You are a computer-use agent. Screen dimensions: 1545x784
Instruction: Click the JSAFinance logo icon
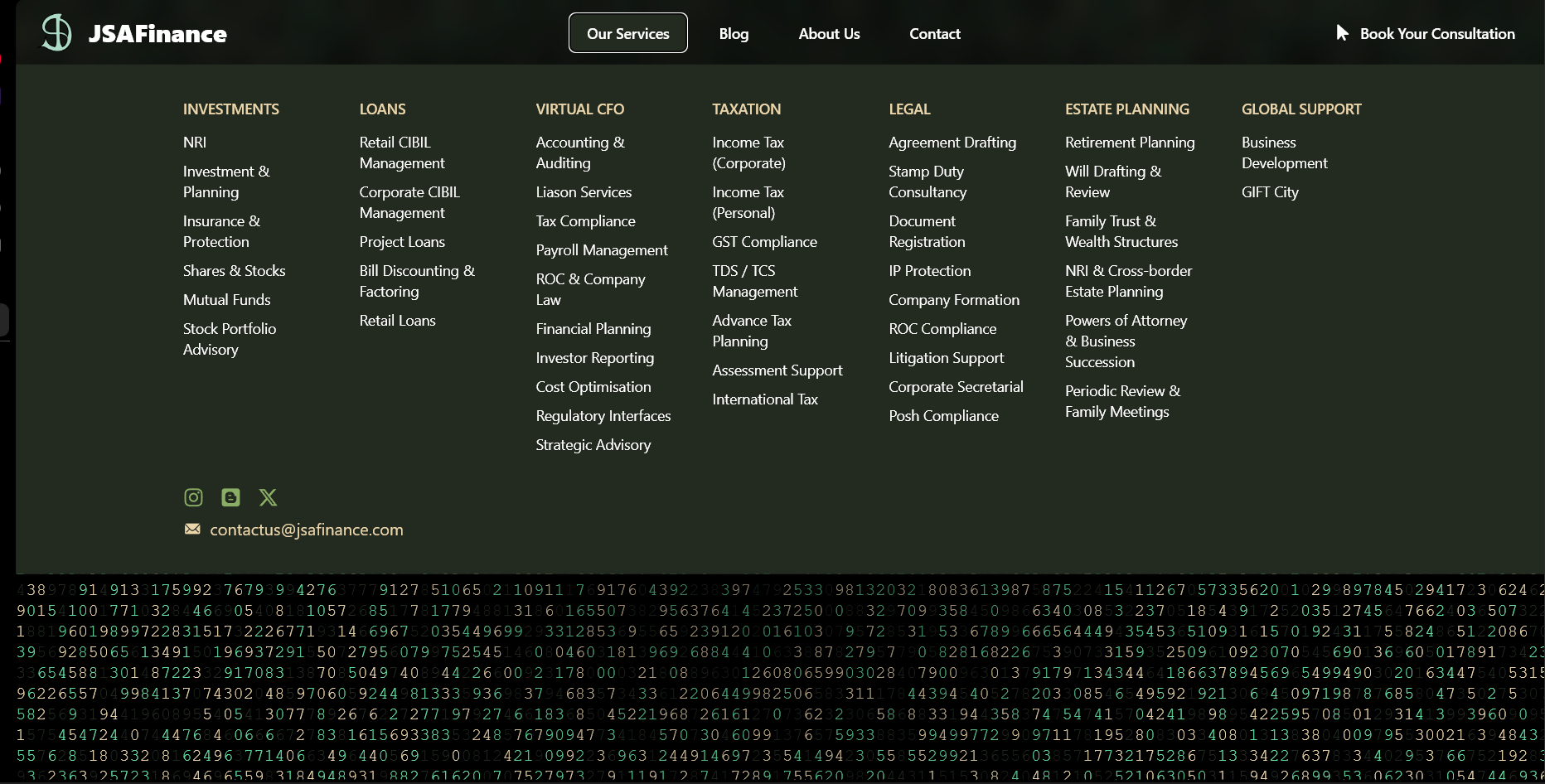coord(56,33)
